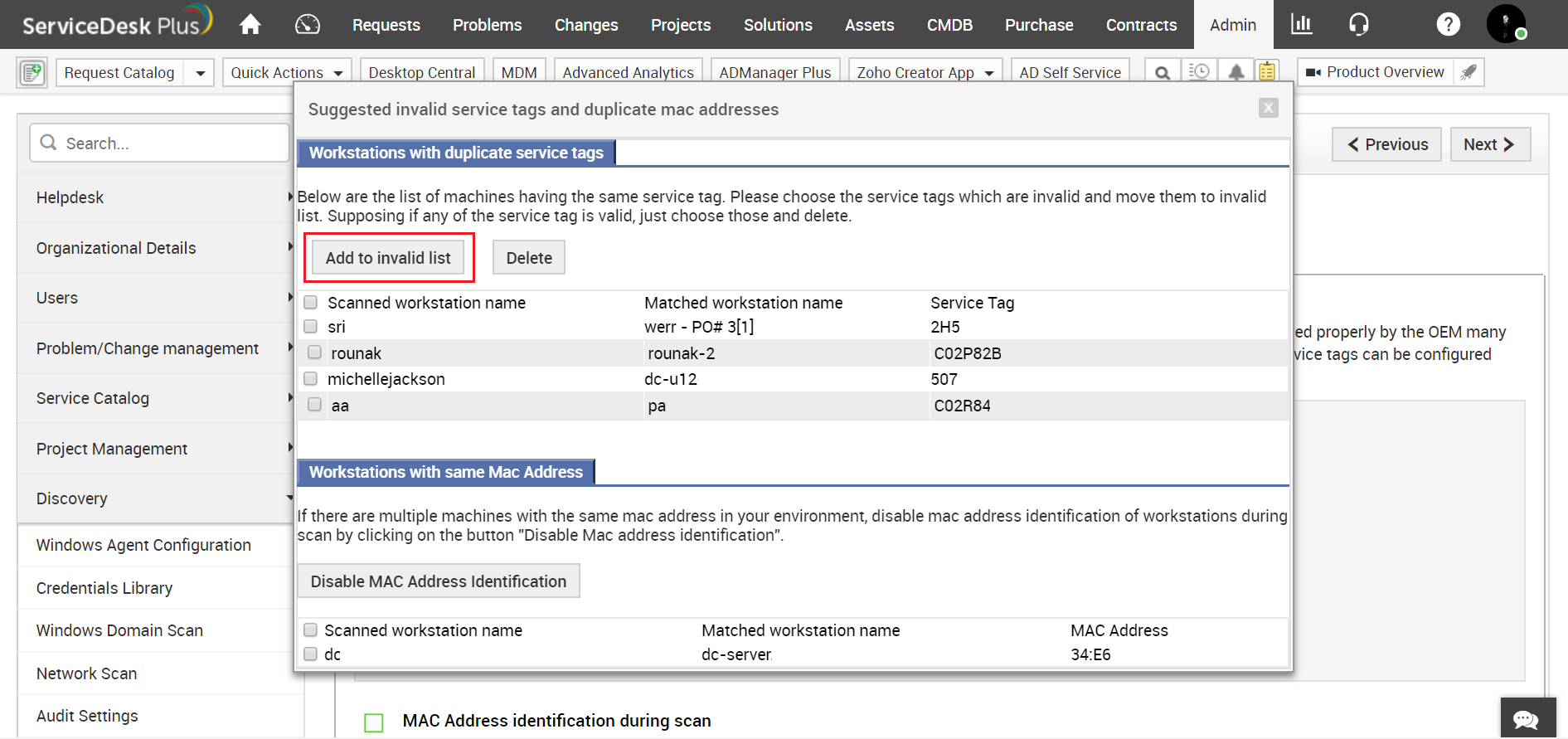Open the Help question mark icon
Screen dimensions: 1568x739
[1448, 25]
